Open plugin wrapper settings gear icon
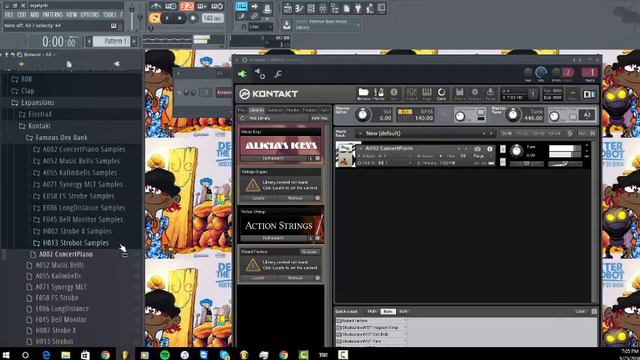The width and height of the screenshot is (640, 360). 260,74
